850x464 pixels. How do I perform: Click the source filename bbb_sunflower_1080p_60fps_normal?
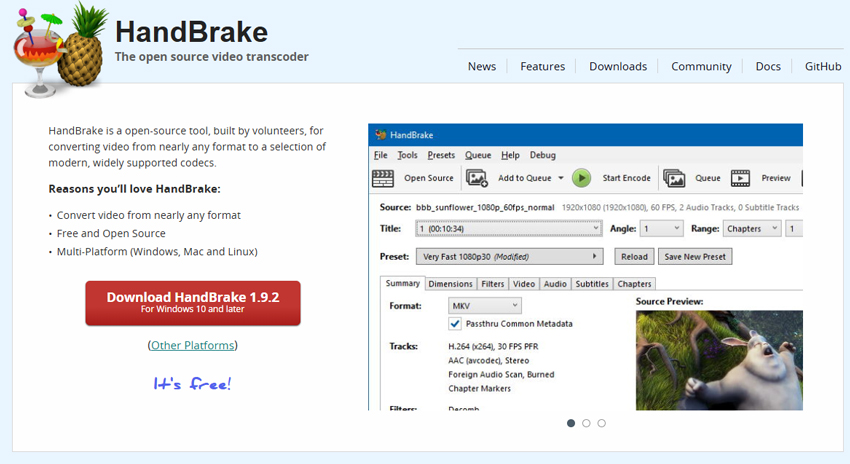[x=485, y=207]
